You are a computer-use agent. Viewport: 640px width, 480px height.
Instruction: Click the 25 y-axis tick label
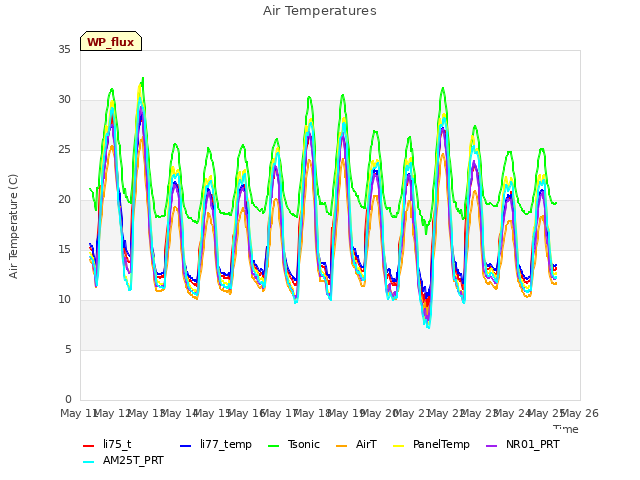coord(64,149)
